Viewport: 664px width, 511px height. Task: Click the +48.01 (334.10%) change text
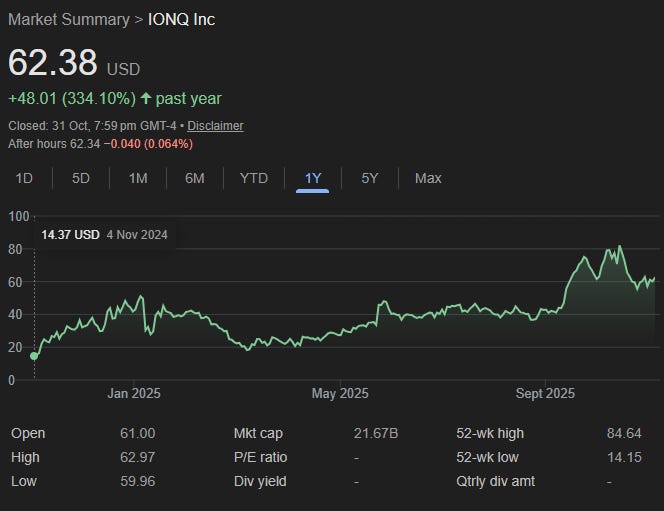tap(72, 98)
